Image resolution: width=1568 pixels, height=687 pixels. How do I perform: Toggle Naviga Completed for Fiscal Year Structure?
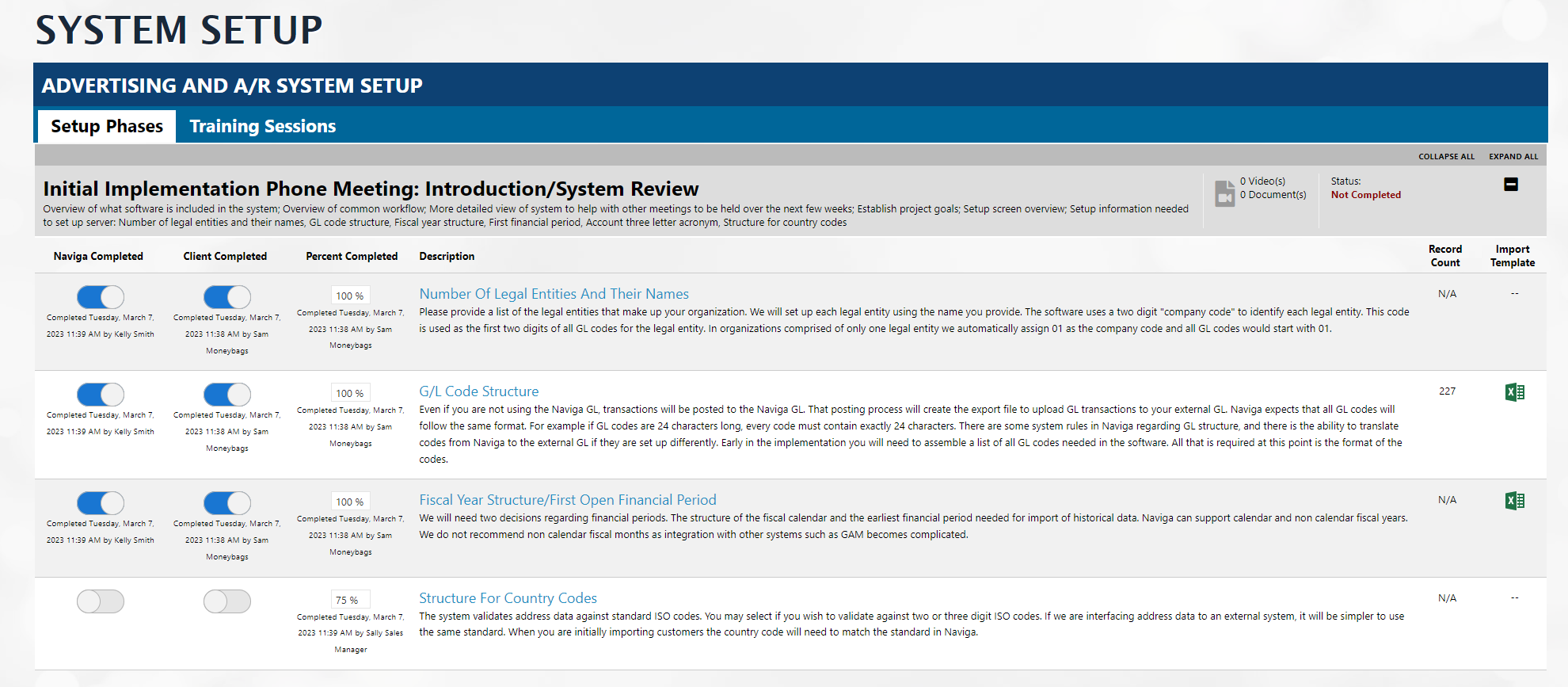[x=101, y=503]
